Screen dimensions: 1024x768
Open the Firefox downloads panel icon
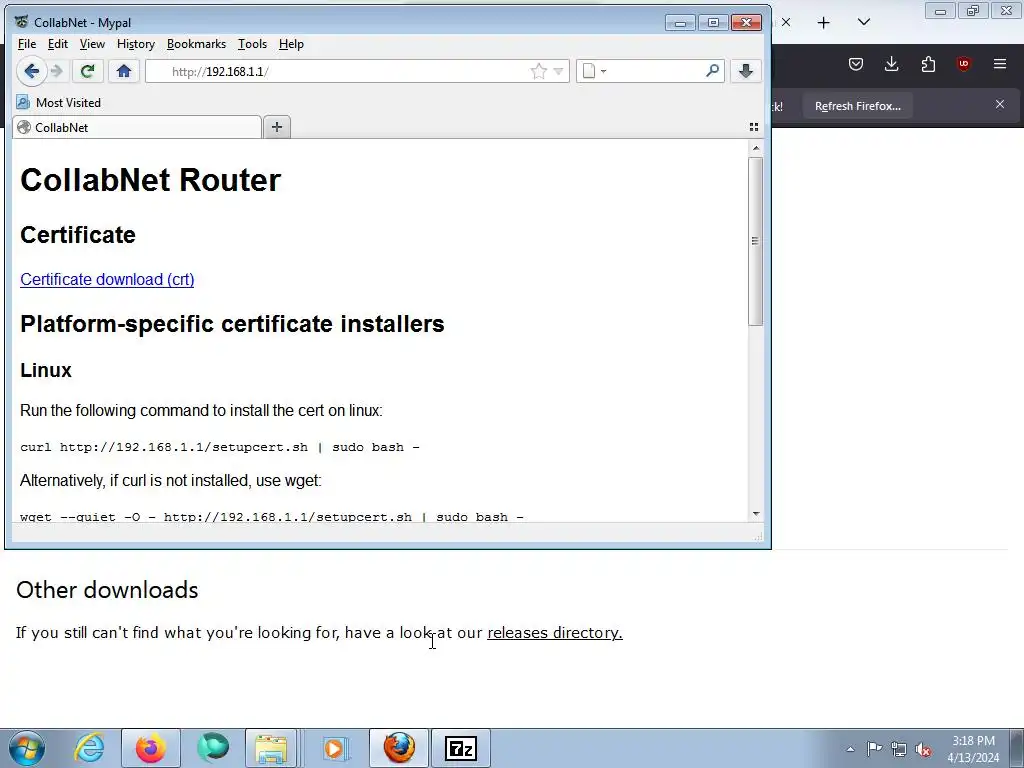891,64
